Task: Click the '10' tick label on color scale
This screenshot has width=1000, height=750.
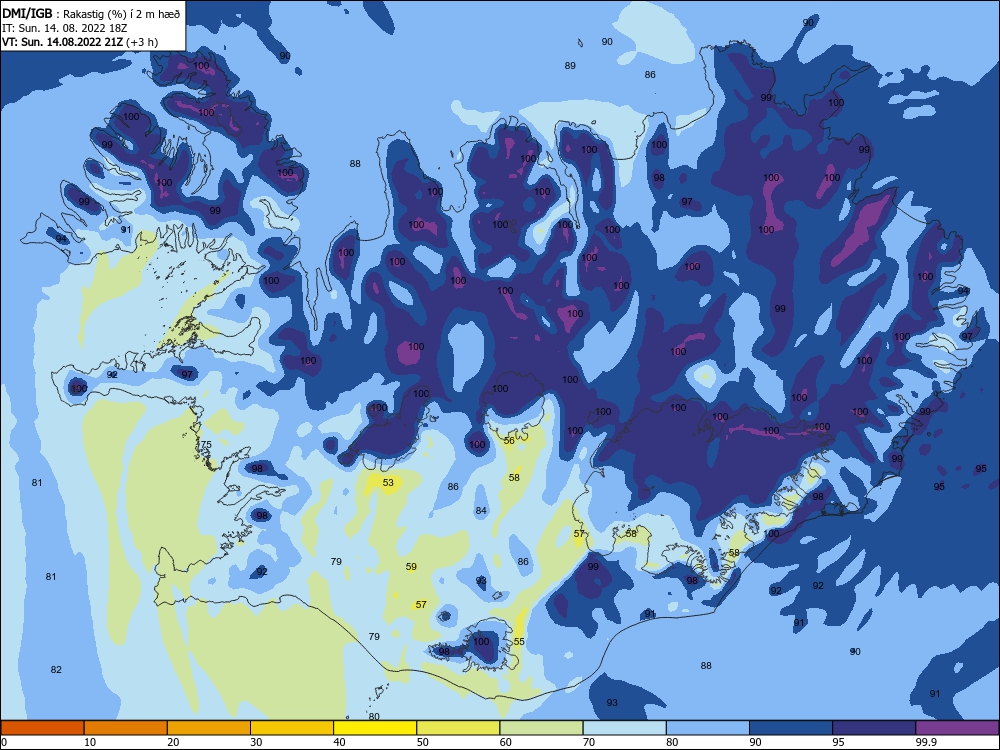Action: click(x=90, y=742)
